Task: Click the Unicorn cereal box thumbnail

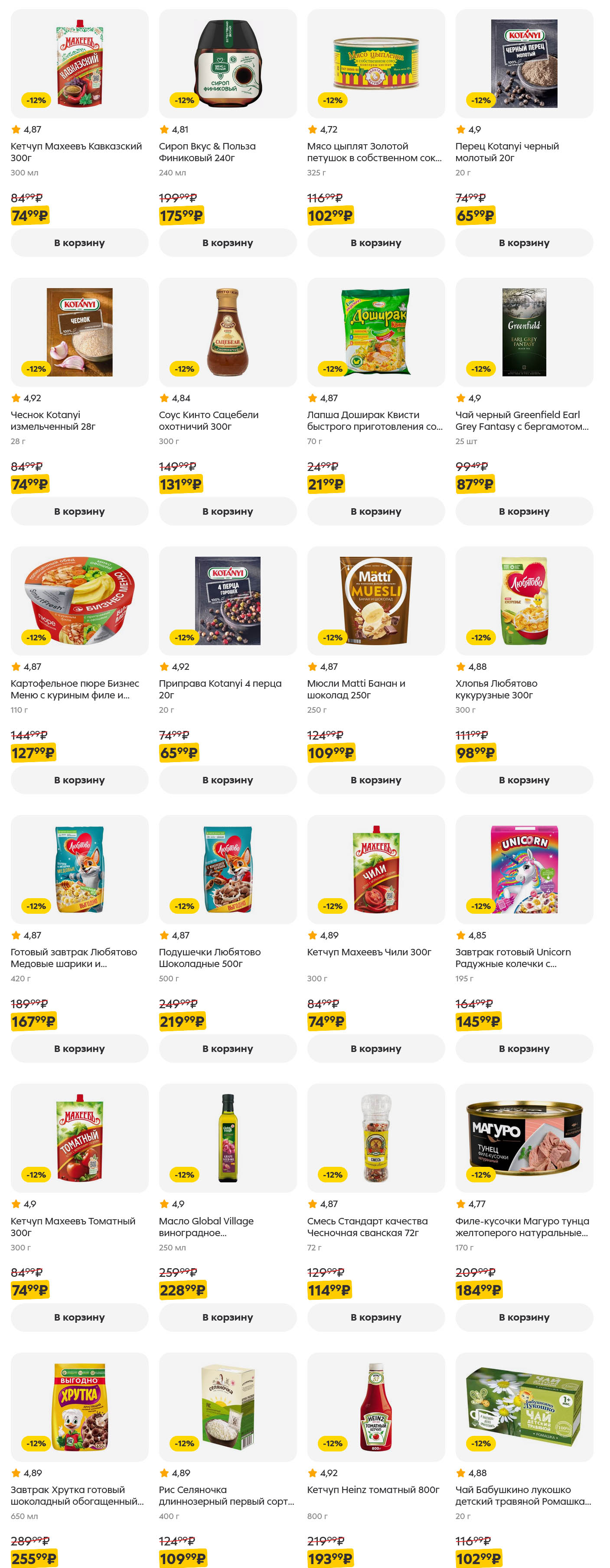Action: tap(524, 869)
